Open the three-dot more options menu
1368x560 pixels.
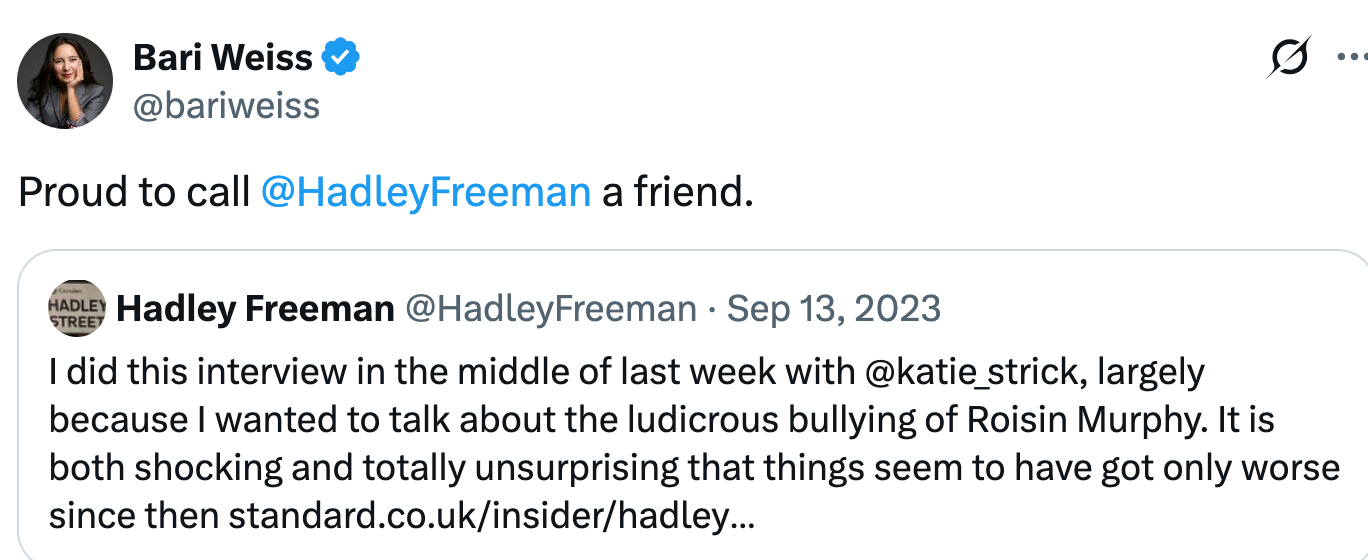click(1351, 58)
